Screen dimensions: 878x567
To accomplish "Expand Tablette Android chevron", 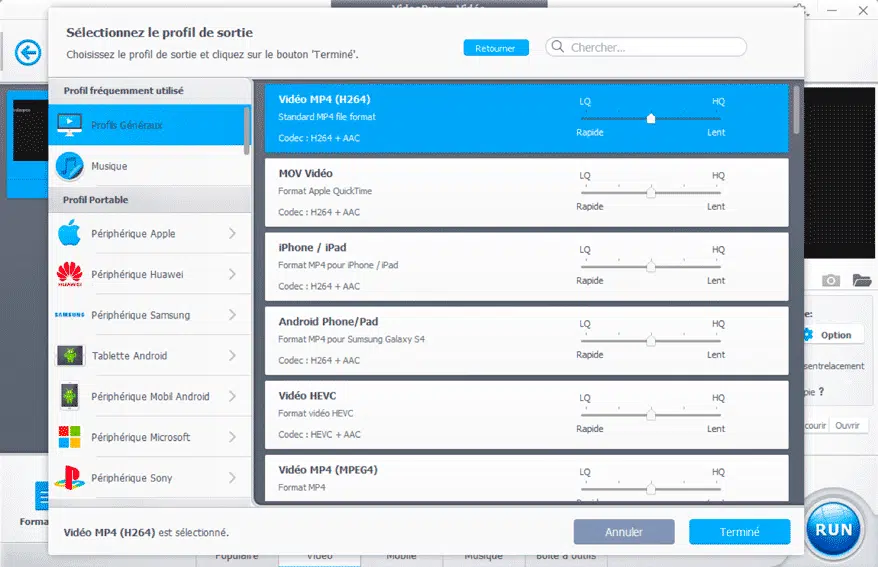I will point(232,355).
